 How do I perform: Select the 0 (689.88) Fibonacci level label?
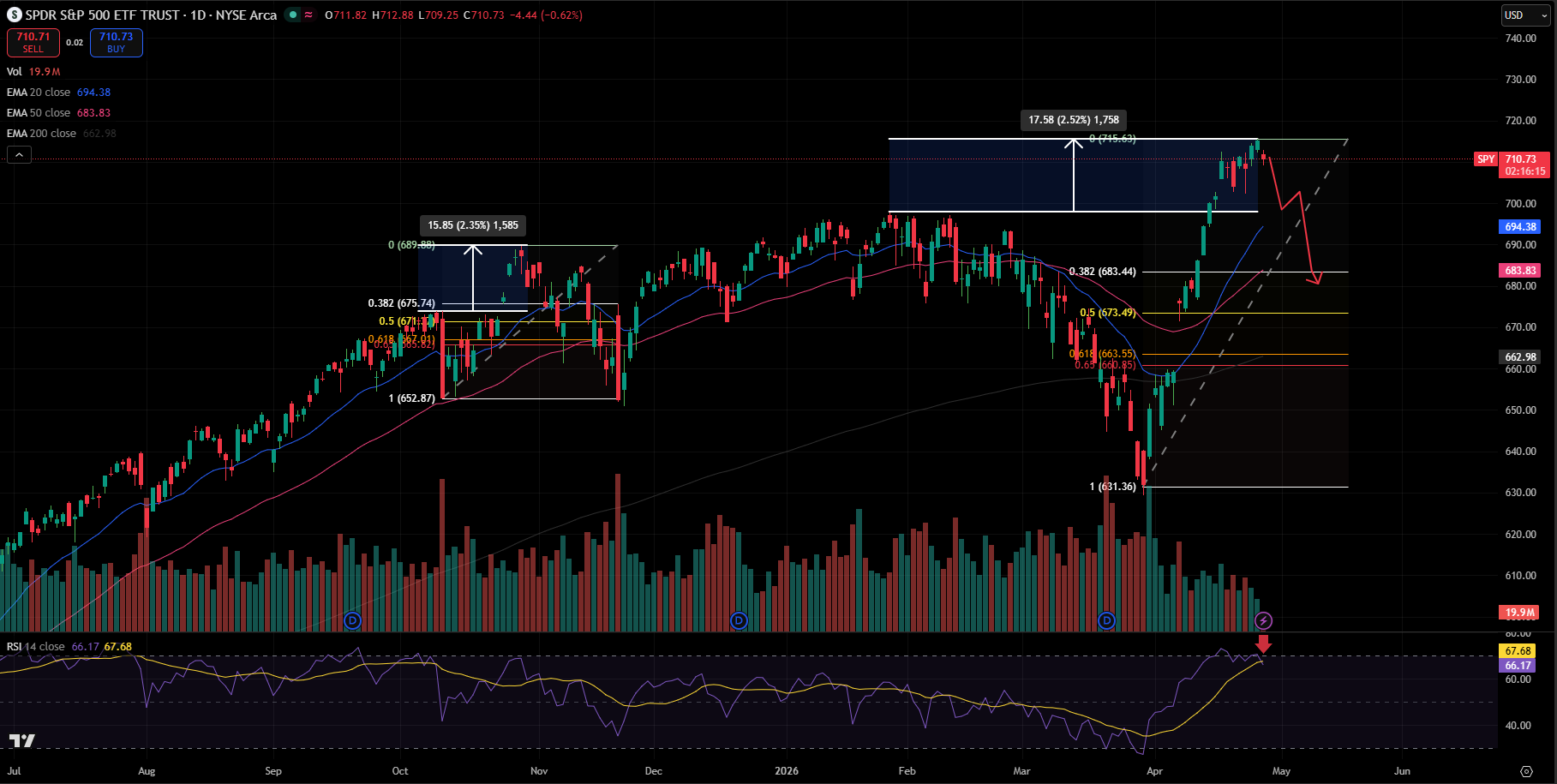pos(411,245)
